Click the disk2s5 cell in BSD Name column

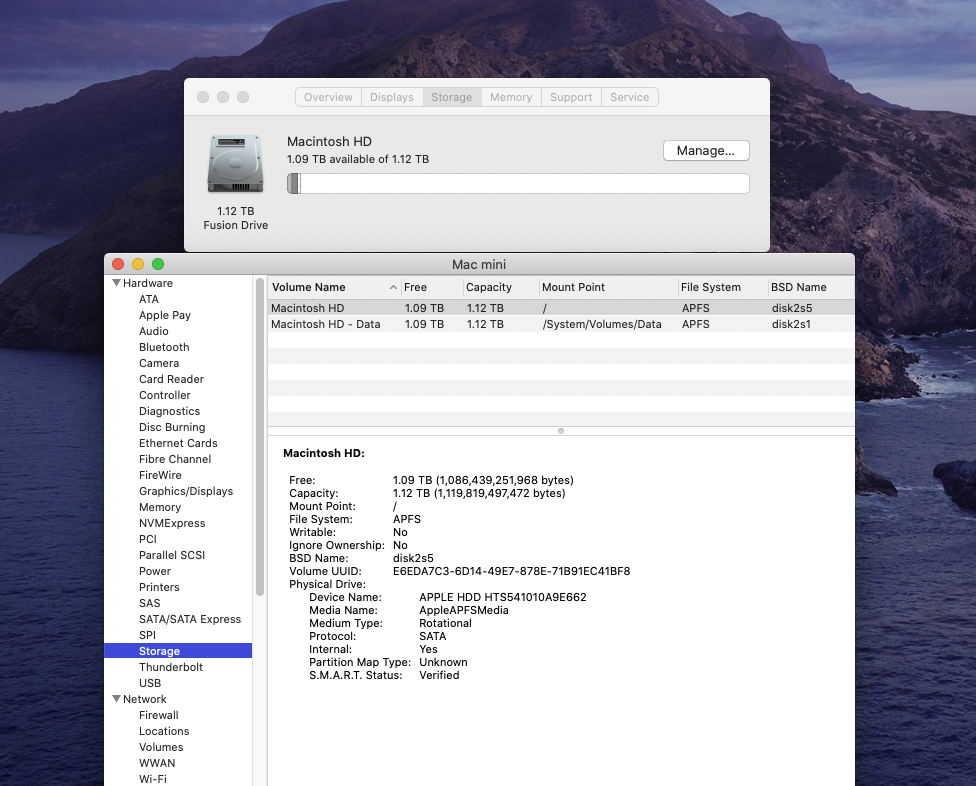(x=792, y=308)
